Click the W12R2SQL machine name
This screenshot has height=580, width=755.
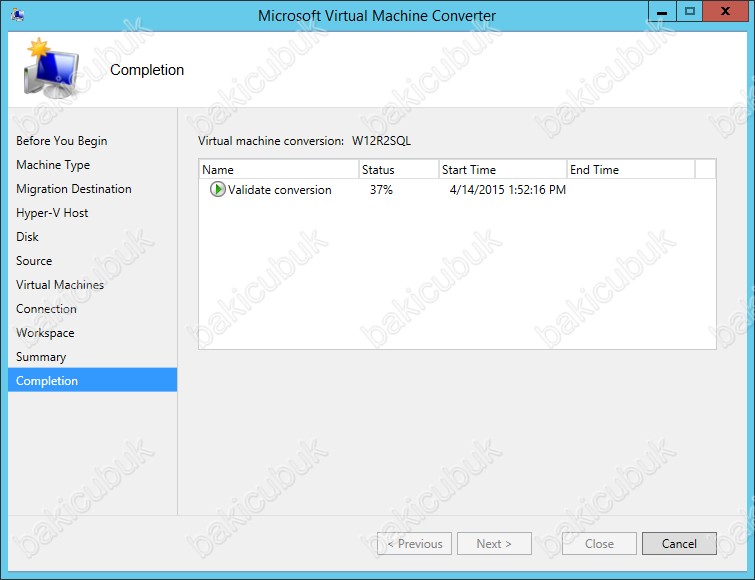[381, 141]
